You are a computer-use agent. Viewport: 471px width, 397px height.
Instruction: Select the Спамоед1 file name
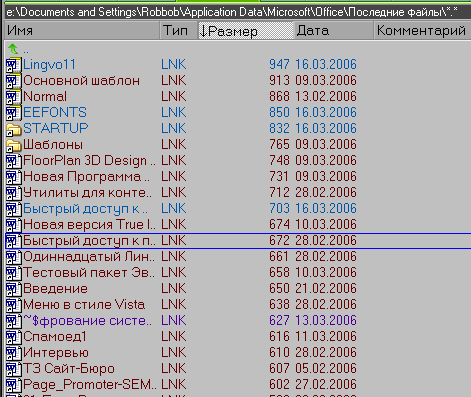[x=55, y=337]
